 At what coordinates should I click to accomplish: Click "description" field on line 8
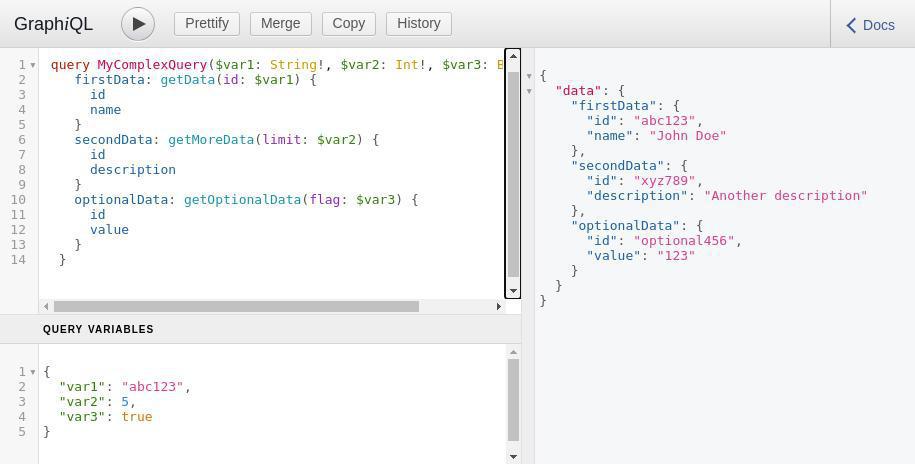coord(132,169)
